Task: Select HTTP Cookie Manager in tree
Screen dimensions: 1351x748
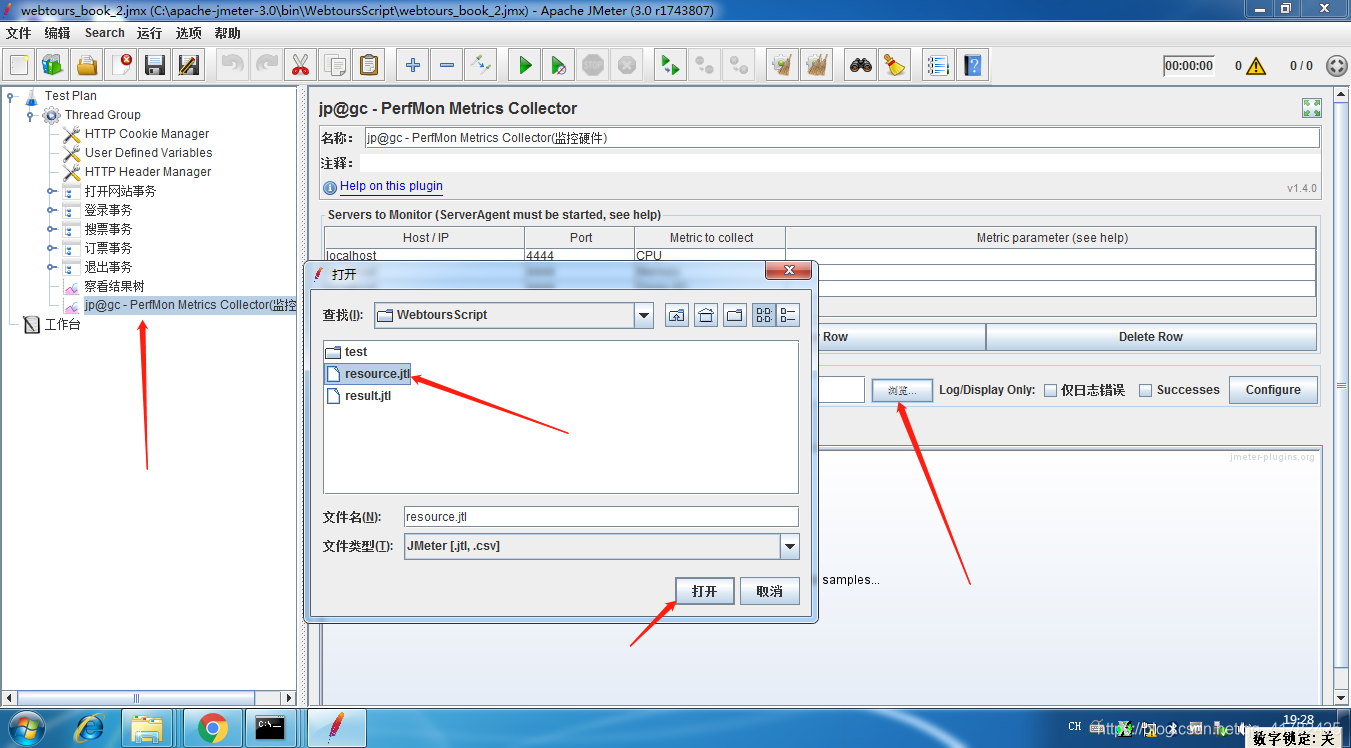Action: click(146, 134)
